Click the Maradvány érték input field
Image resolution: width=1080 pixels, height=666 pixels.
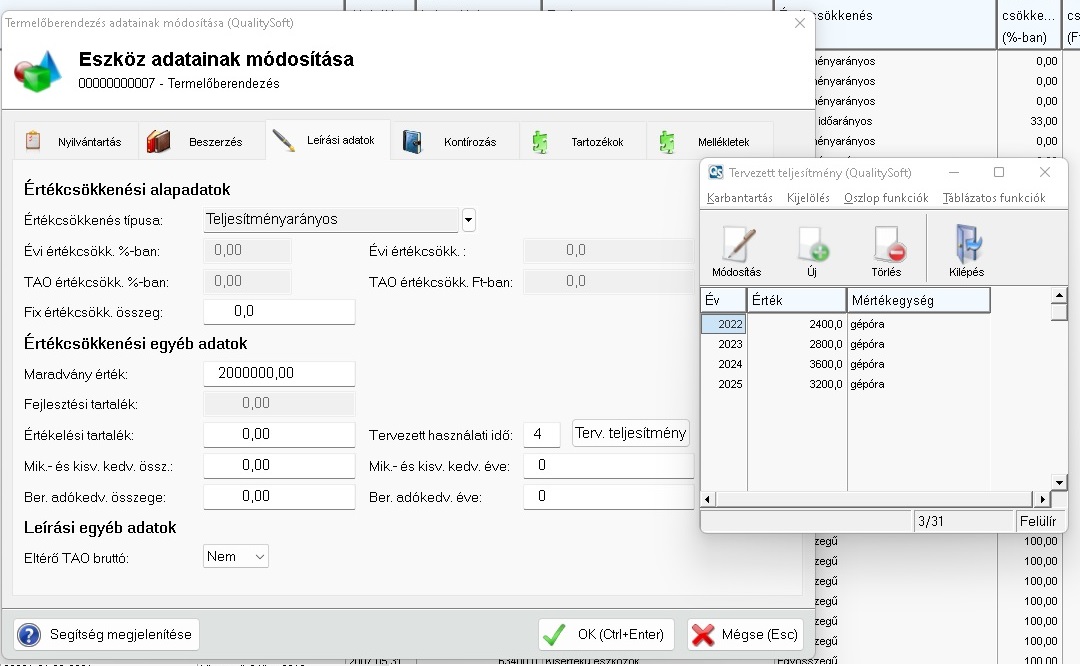pos(279,374)
